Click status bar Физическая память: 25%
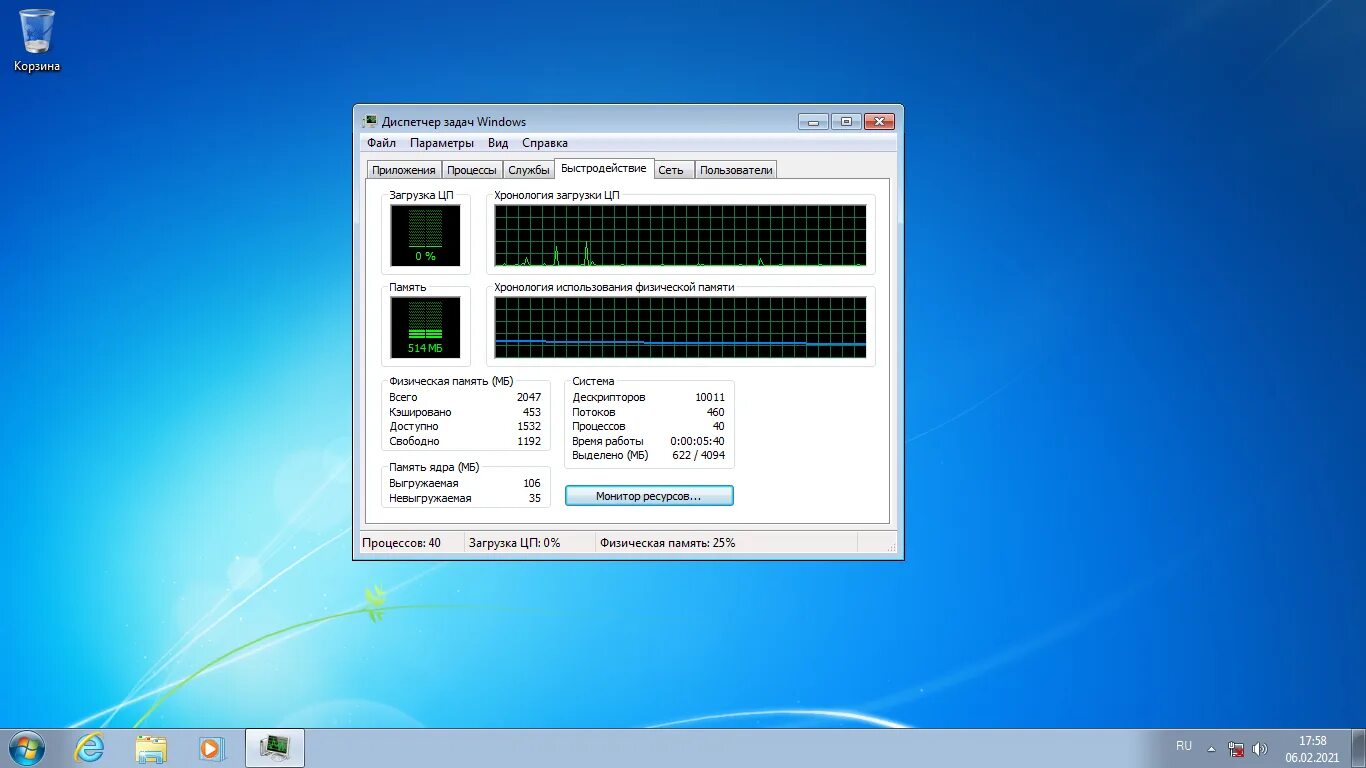Screen dimensions: 1366x768 (667, 543)
